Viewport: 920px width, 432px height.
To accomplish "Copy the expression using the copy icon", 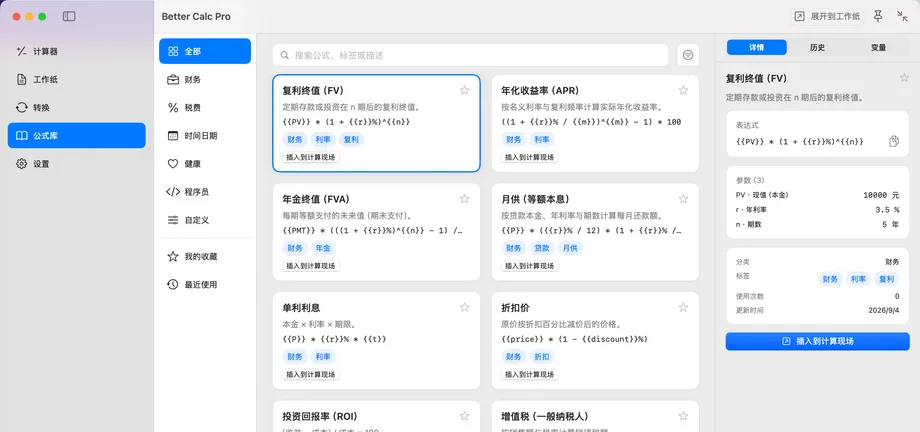I will pos(894,141).
